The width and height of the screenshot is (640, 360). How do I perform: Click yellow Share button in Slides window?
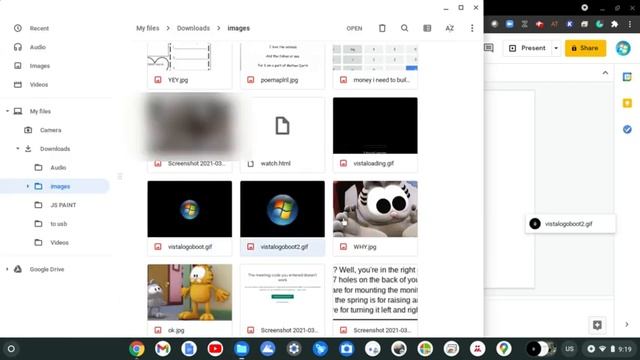[x=585, y=48]
